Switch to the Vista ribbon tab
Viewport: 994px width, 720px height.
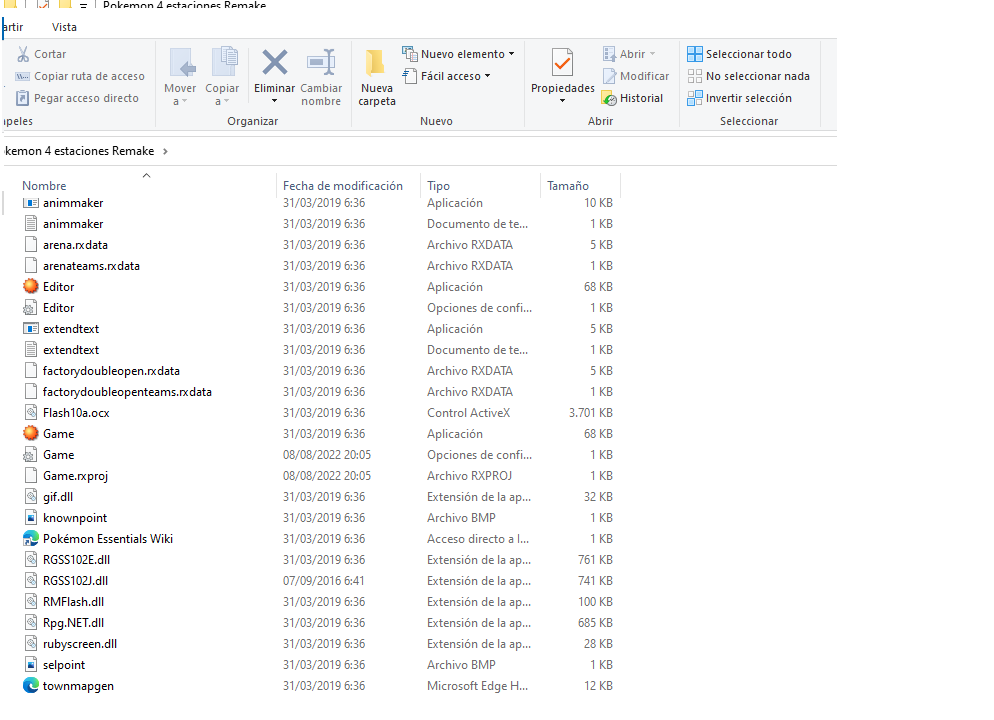(64, 27)
